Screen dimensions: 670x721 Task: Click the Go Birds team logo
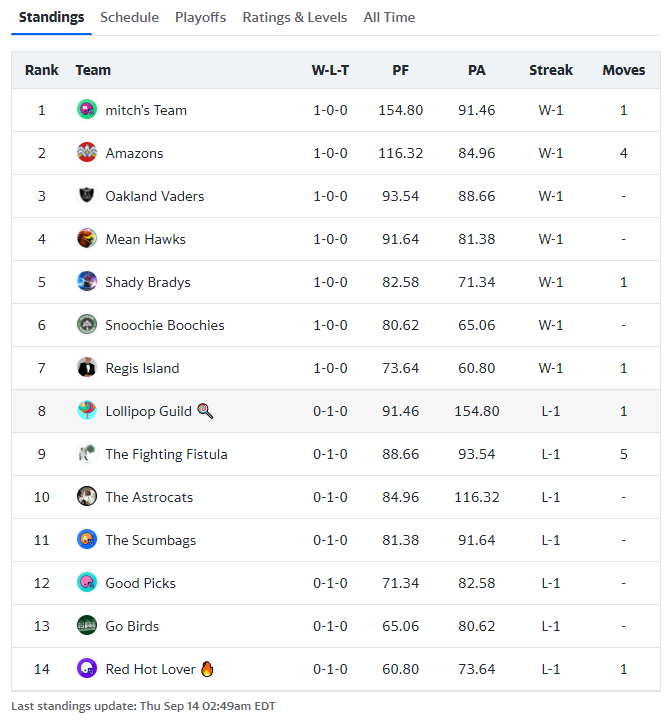point(87,626)
